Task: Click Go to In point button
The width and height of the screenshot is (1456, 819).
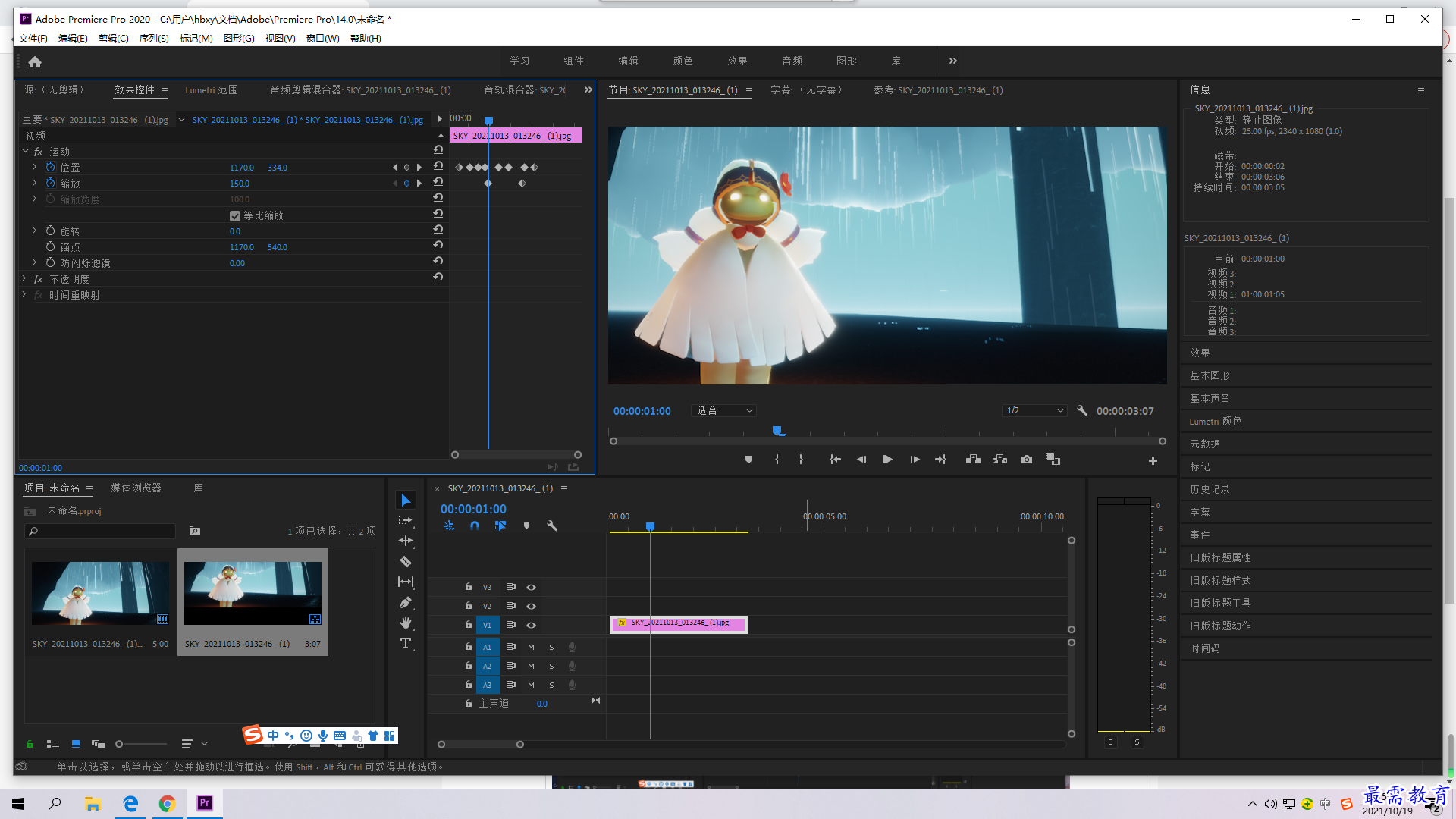Action: click(835, 460)
